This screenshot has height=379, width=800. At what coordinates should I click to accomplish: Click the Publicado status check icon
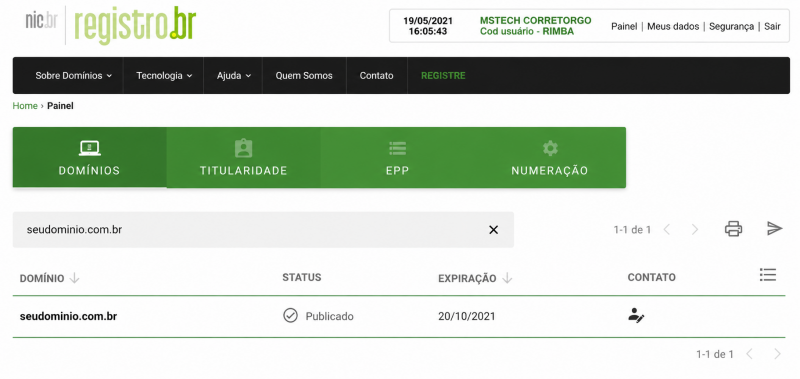pyautogui.click(x=290, y=316)
